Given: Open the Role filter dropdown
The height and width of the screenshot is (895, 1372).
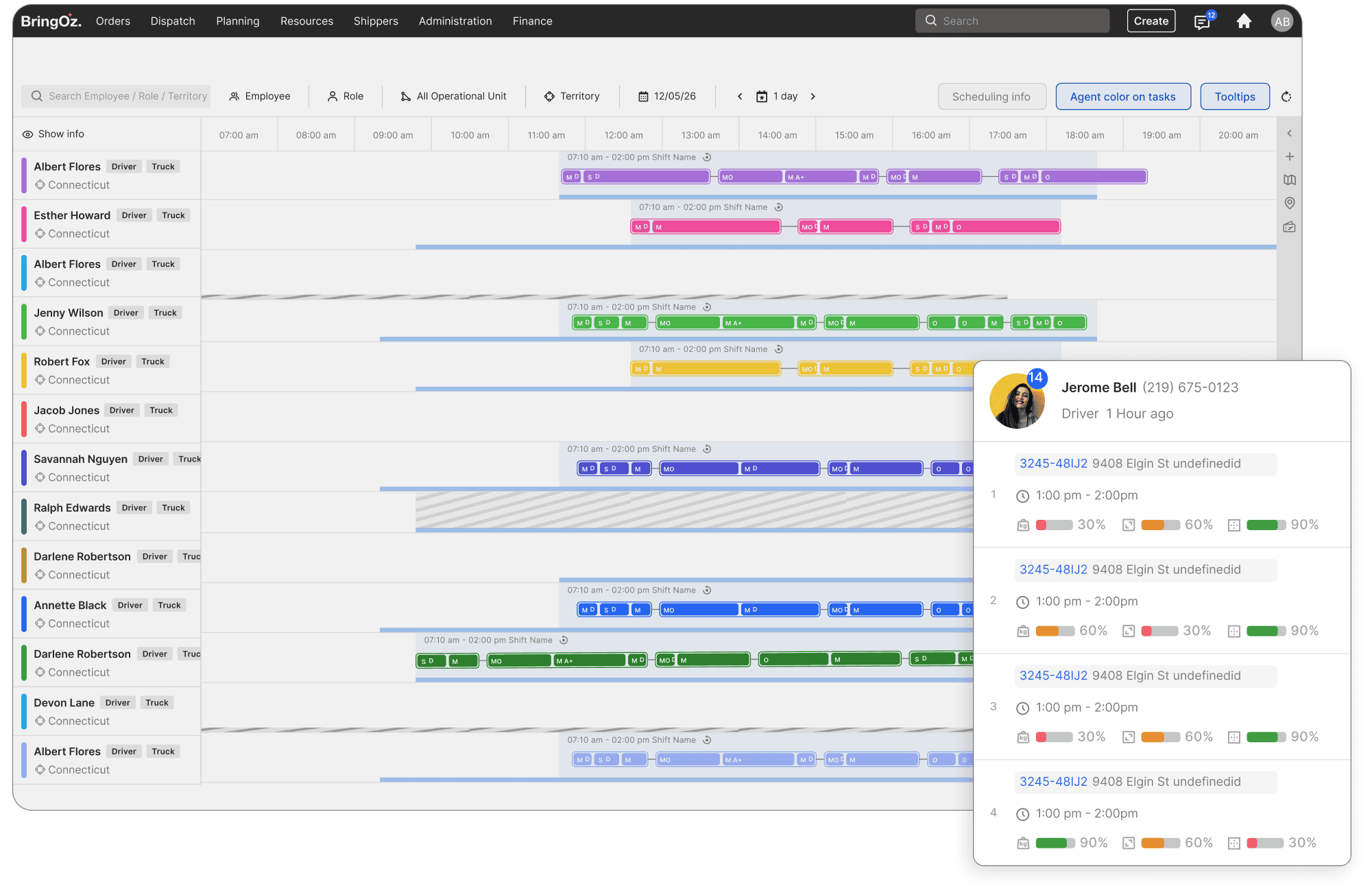Looking at the screenshot, I should click(x=345, y=97).
